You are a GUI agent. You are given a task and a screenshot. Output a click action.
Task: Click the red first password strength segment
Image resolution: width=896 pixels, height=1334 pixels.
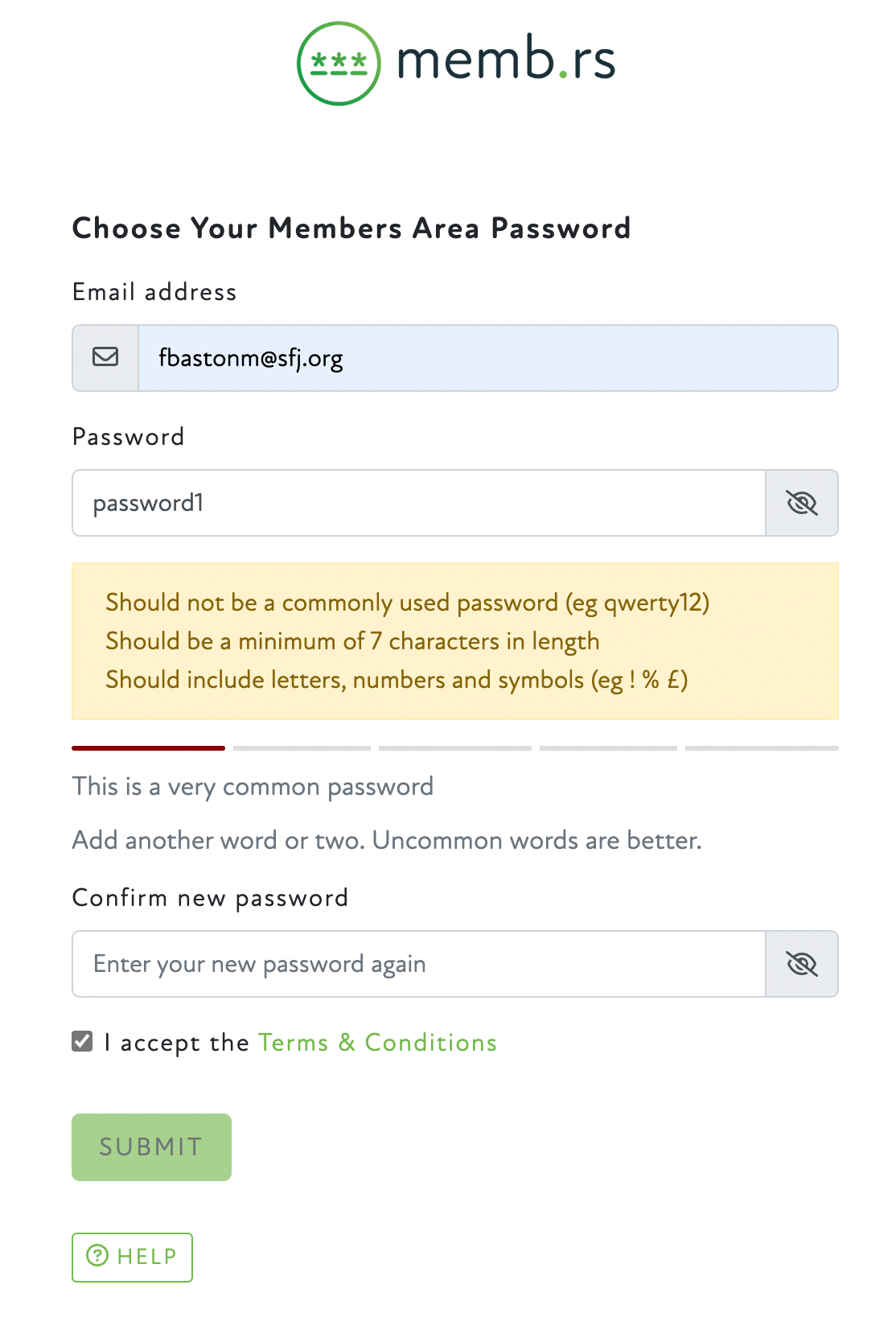pyautogui.click(x=148, y=748)
